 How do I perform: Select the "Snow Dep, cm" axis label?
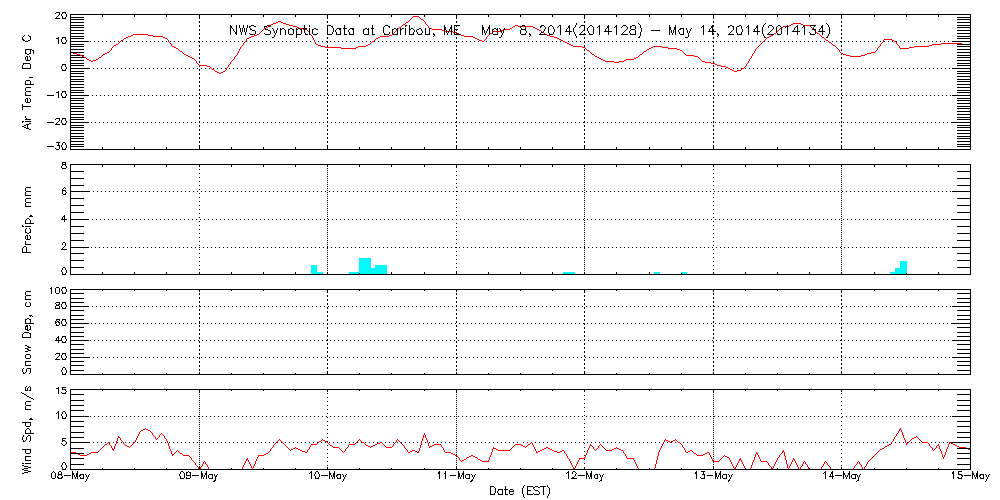click(x=28, y=332)
